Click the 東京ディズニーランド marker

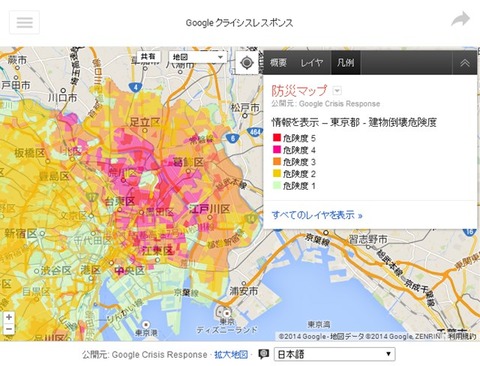tap(227, 313)
